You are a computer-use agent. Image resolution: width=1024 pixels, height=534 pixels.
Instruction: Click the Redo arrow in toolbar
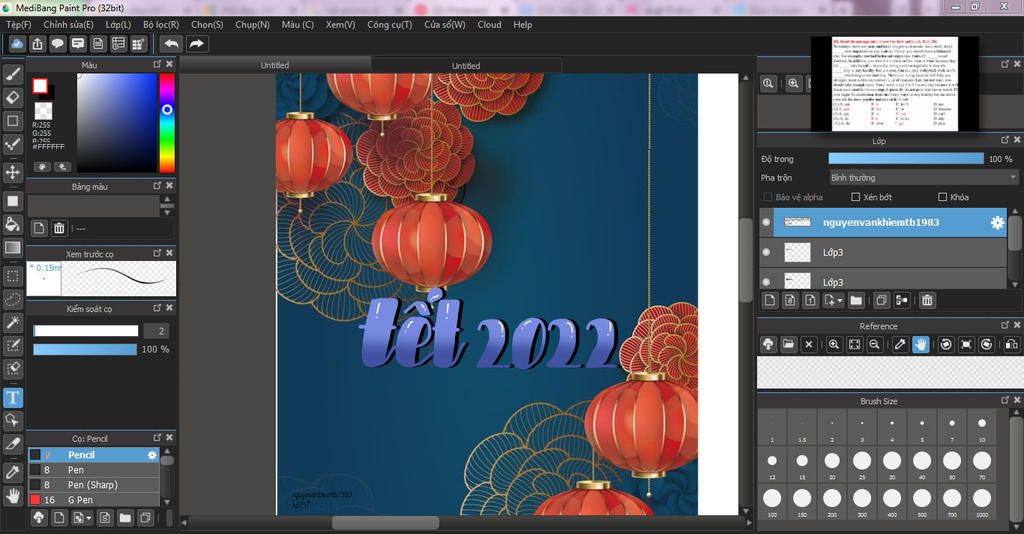[196, 44]
